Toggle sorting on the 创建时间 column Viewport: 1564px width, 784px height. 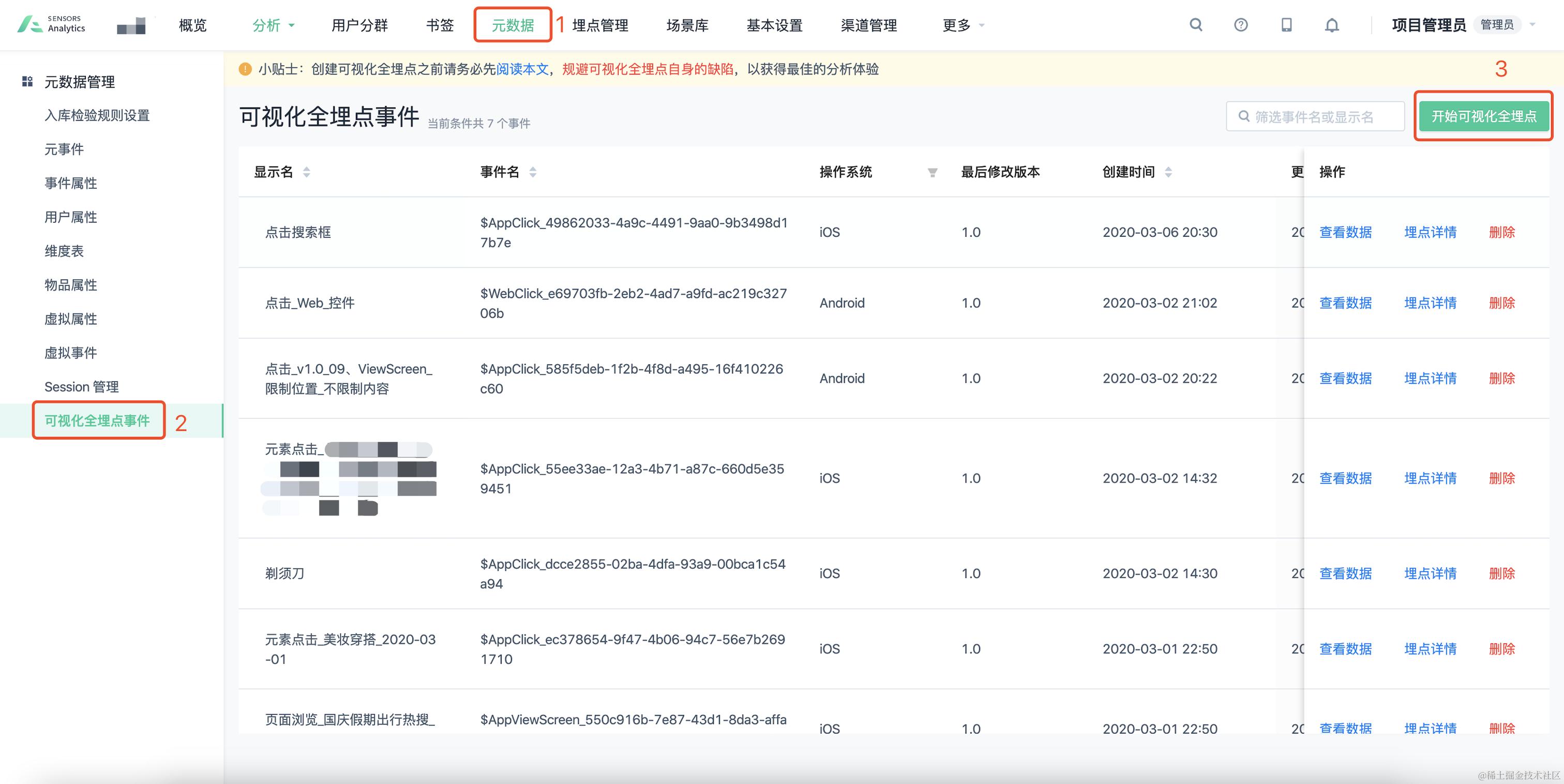[x=1168, y=172]
